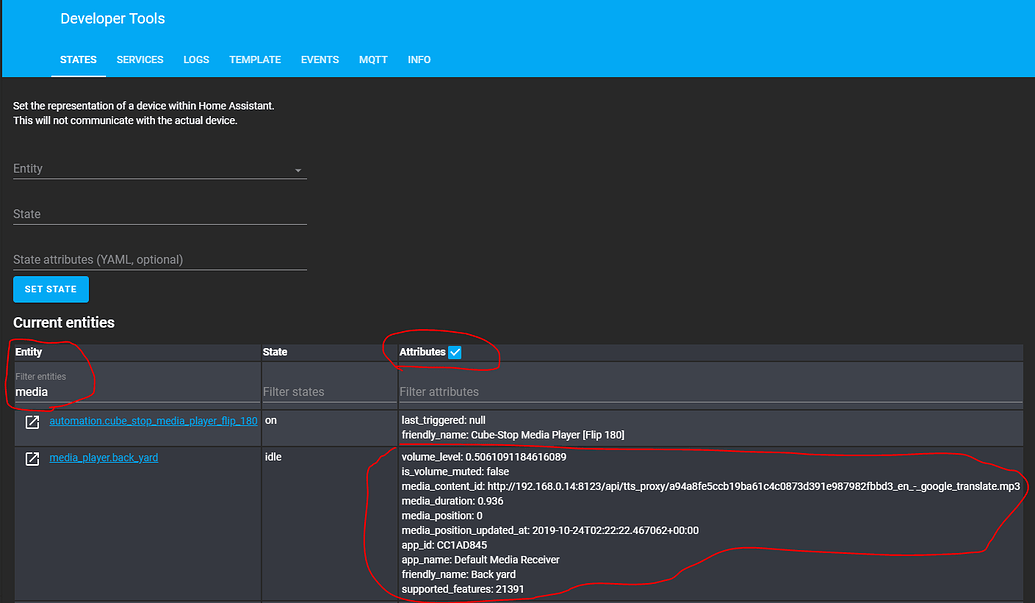Switch to the SERVICES tab

[139, 60]
